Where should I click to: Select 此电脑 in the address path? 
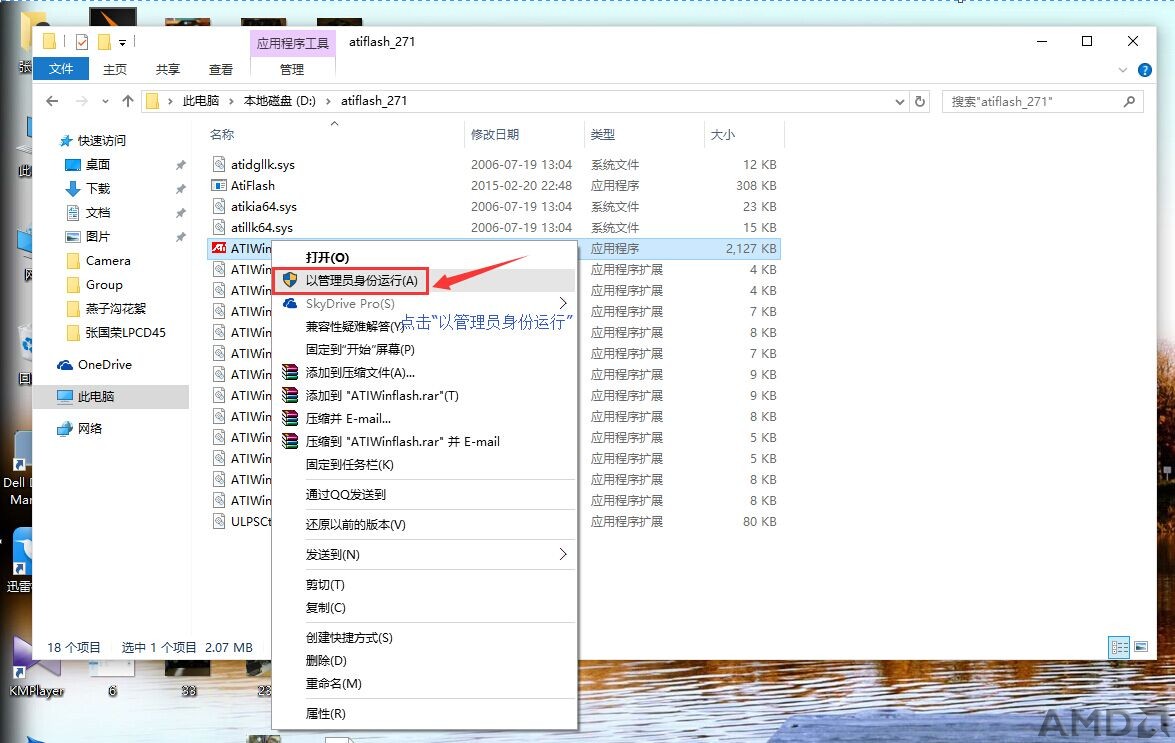[x=201, y=100]
